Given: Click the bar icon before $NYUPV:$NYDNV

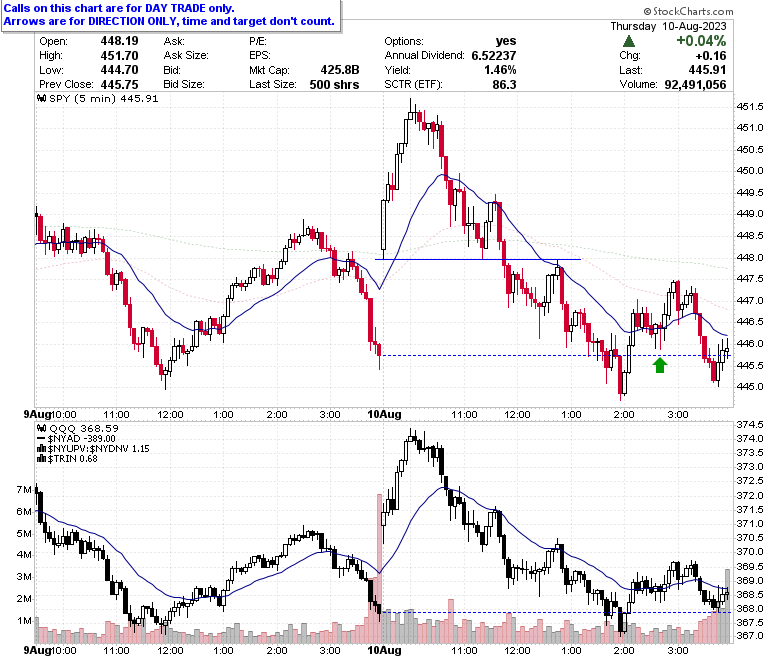Looking at the screenshot, I should click(x=42, y=449).
